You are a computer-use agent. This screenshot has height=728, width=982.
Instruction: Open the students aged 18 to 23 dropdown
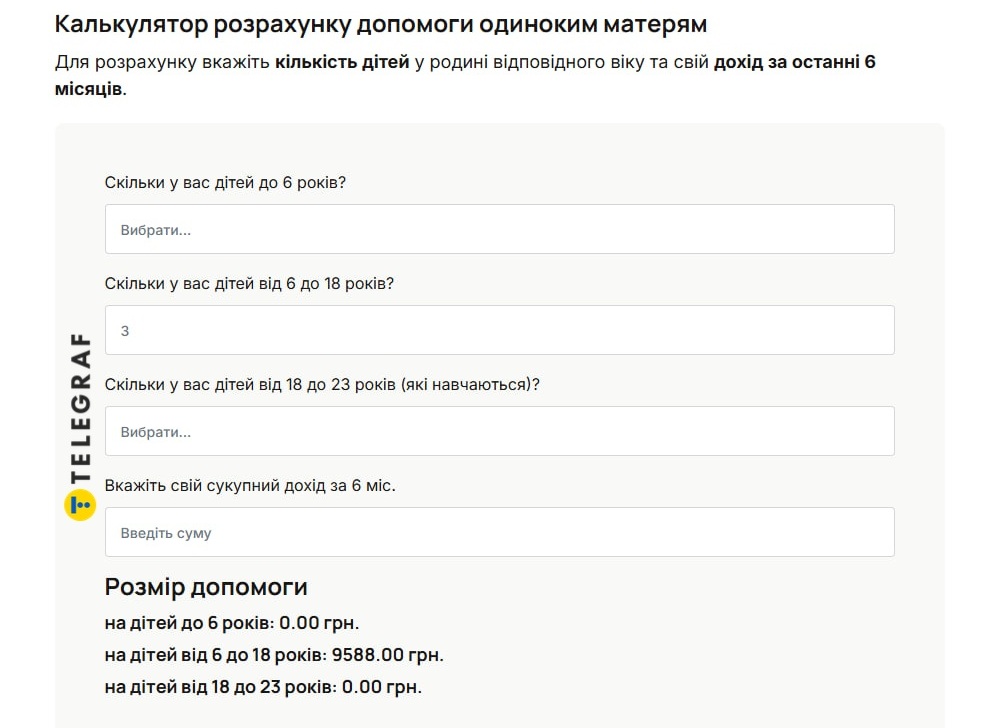tap(499, 432)
